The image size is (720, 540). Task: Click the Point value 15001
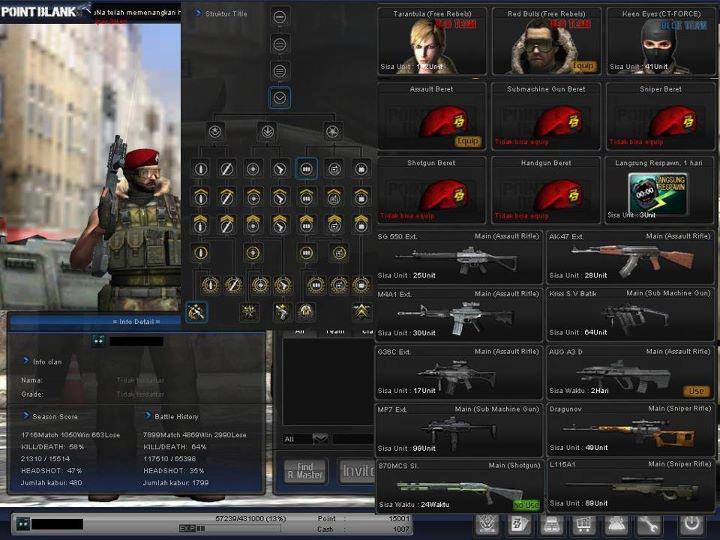(399, 518)
